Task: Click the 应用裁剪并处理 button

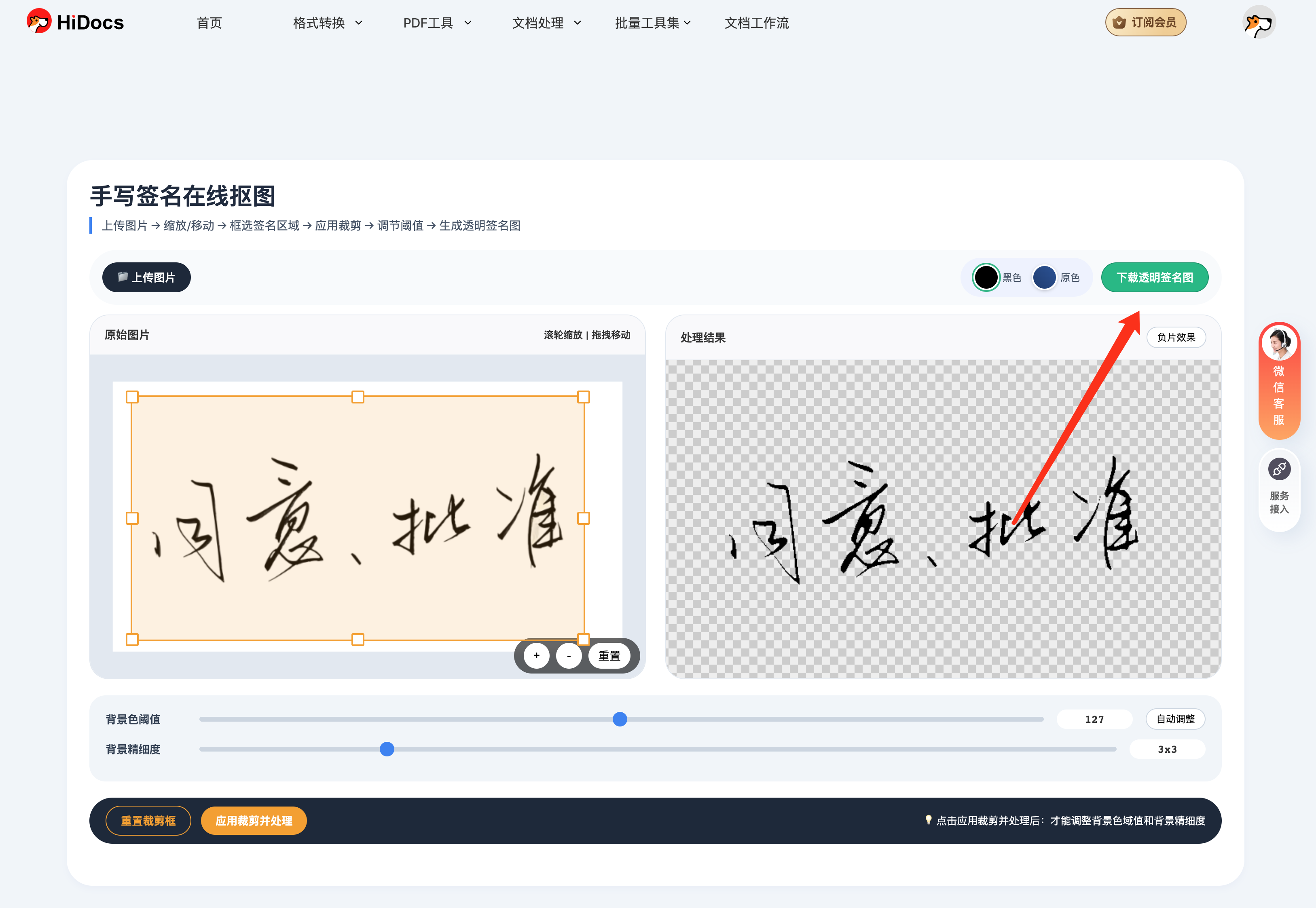Action: click(x=254, y=820)
